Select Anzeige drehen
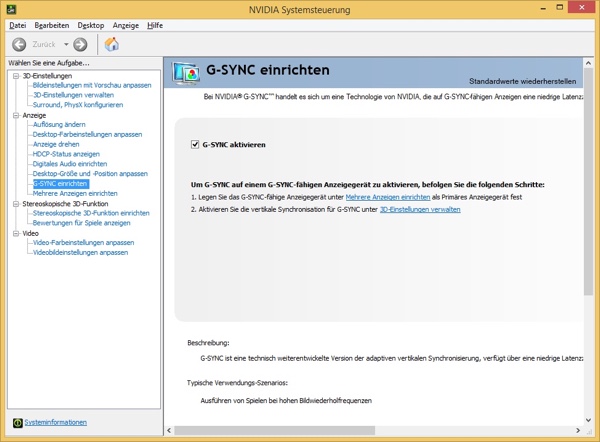This screenshot has height=442, width=600. coord(56,144)
